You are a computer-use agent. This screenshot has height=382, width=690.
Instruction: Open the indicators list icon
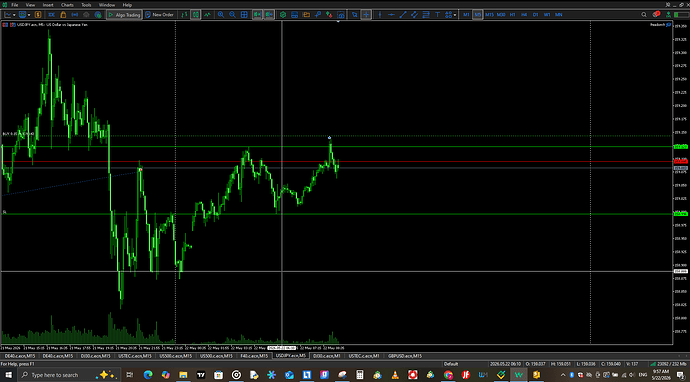click(x=283, y=15)
